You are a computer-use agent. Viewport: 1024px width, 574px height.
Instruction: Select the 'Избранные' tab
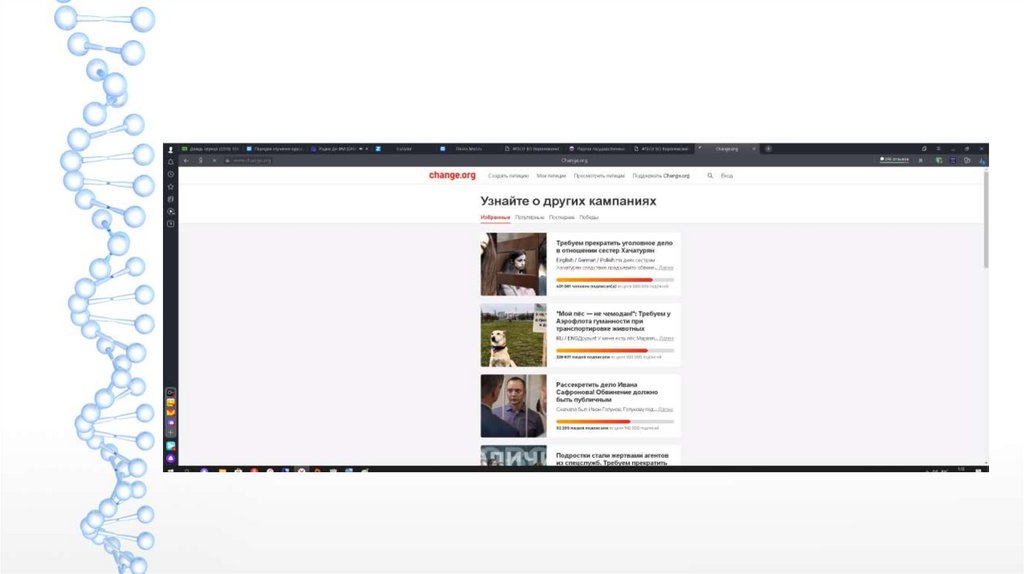[495, 217]
